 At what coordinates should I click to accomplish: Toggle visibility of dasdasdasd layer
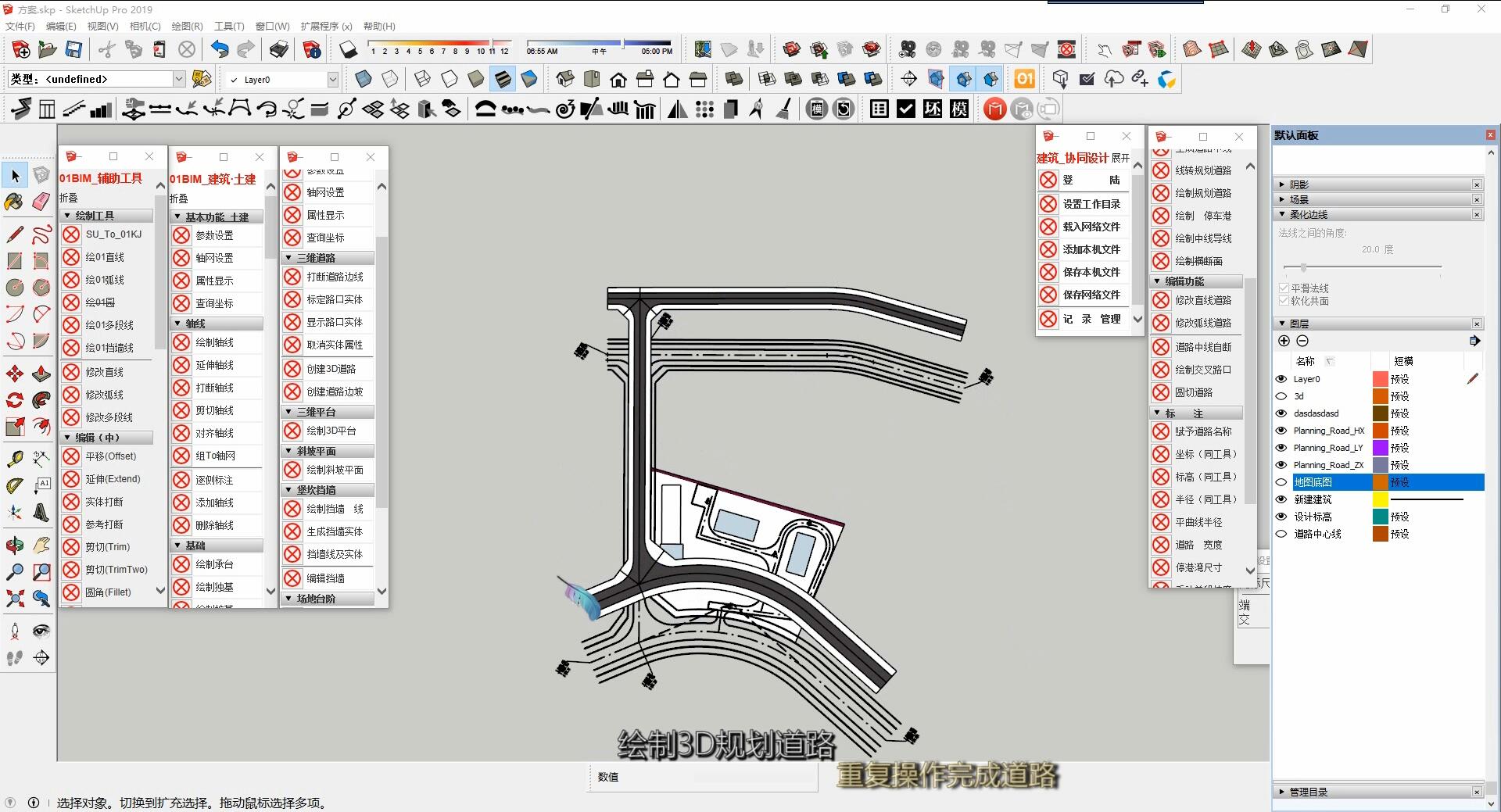(1281, 413)
